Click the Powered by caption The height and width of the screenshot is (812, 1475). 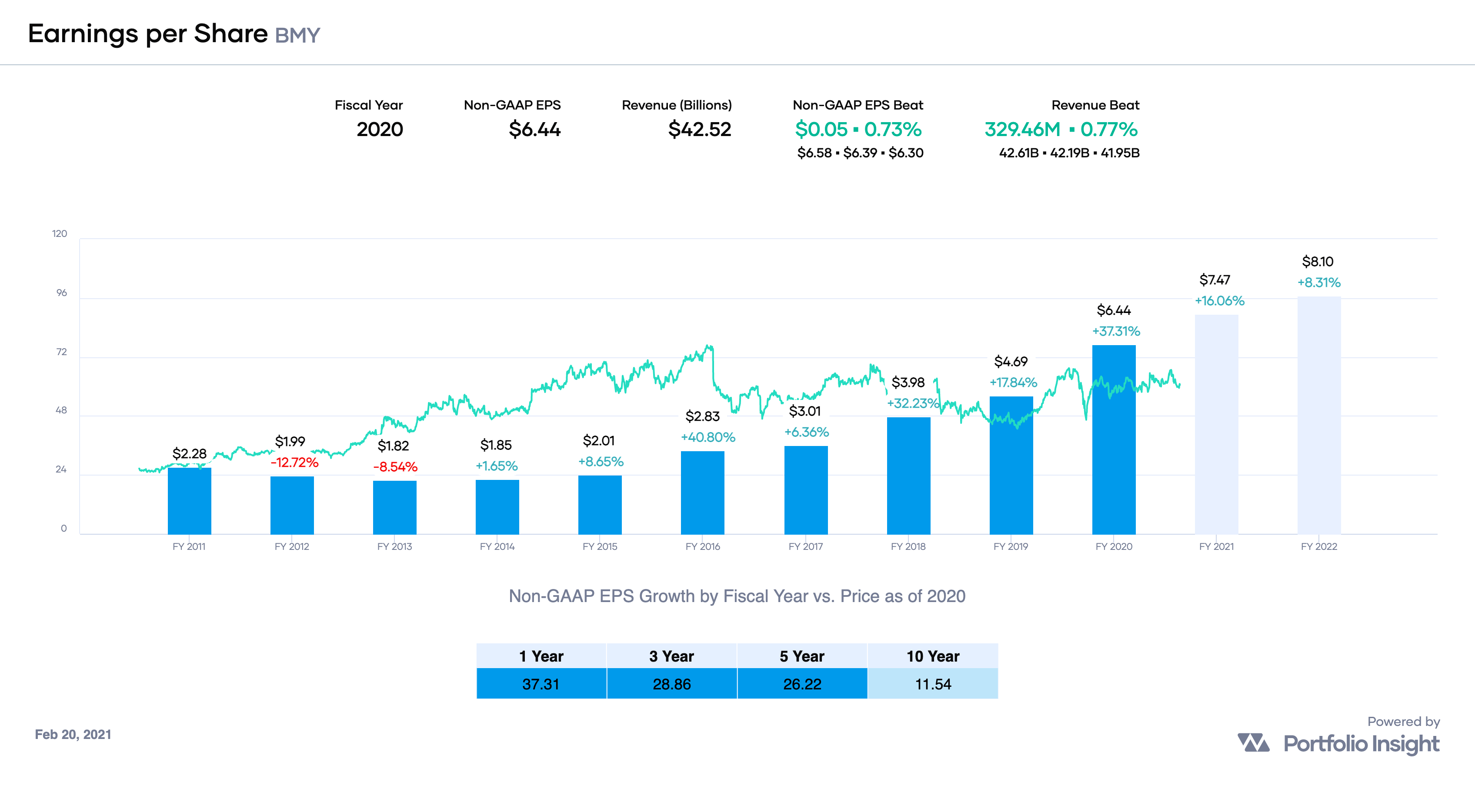click(x=1403, y=722)
